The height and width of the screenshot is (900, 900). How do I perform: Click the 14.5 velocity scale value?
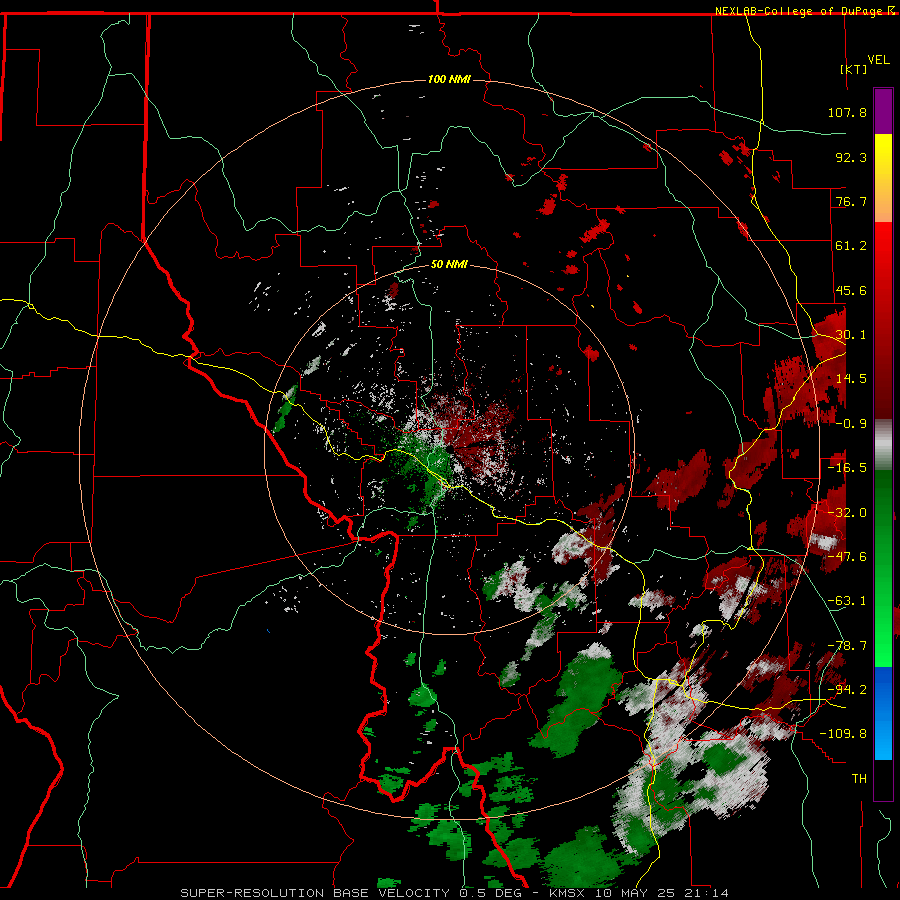click(x=851, y=379)
